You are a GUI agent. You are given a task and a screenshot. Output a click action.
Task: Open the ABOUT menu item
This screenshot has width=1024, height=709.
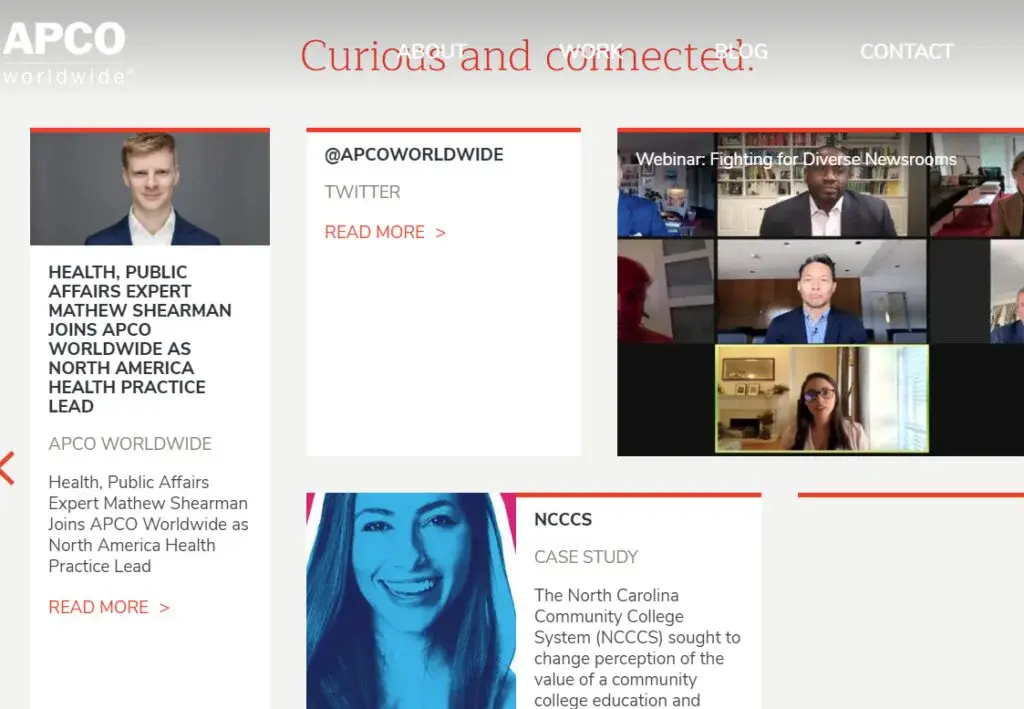(x=432, y=51)
